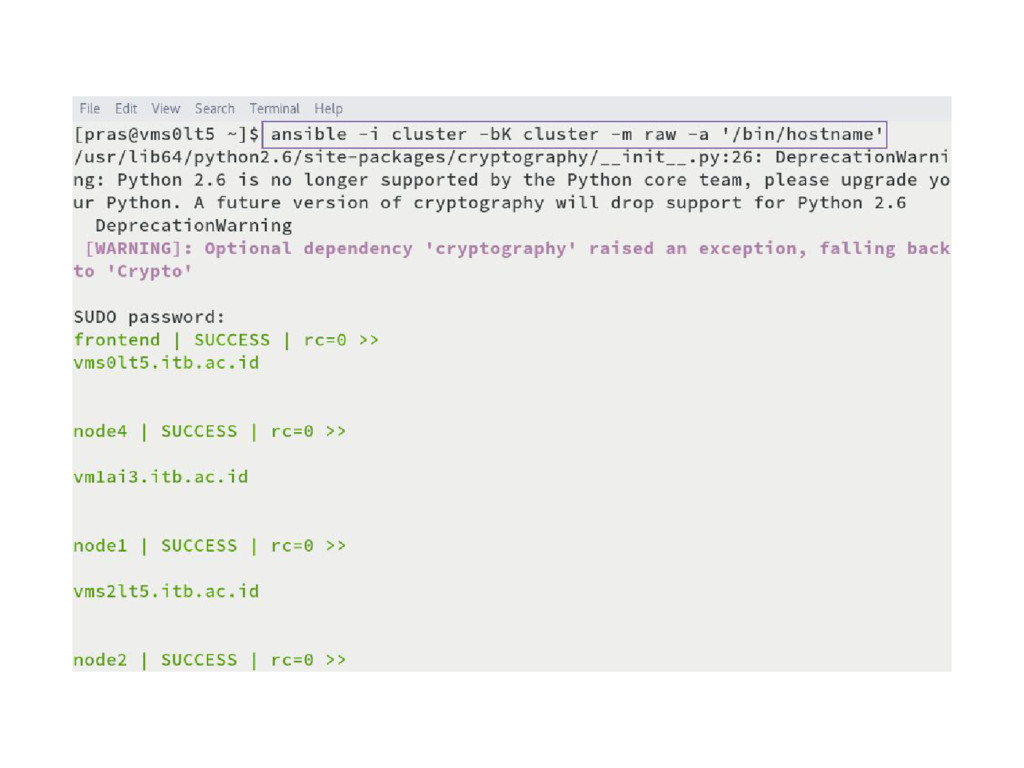1024x768 pixels.
Task: Click the node2 SUCCESS result line
Action: click(x=210, y=660)
